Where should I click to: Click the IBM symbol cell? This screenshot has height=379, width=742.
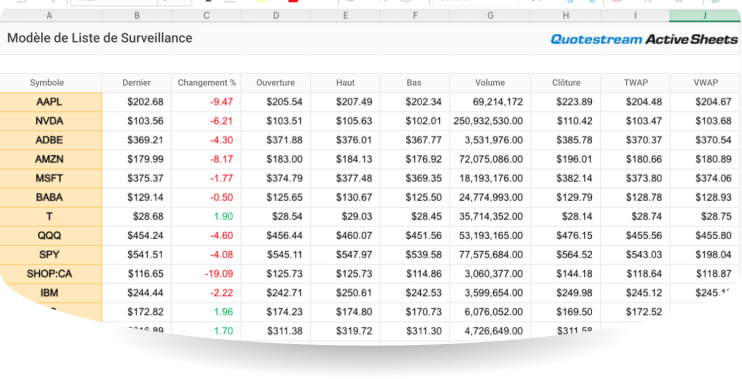coord(49,293)
